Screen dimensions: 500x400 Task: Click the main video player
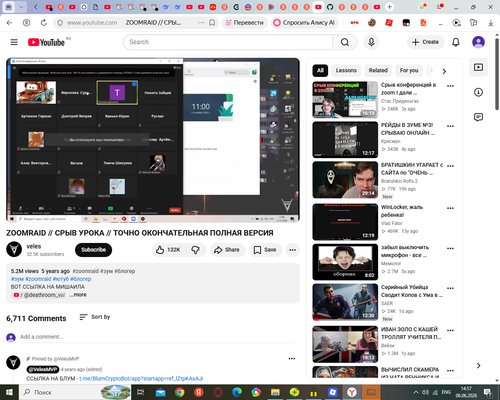(x=153, y=140)
